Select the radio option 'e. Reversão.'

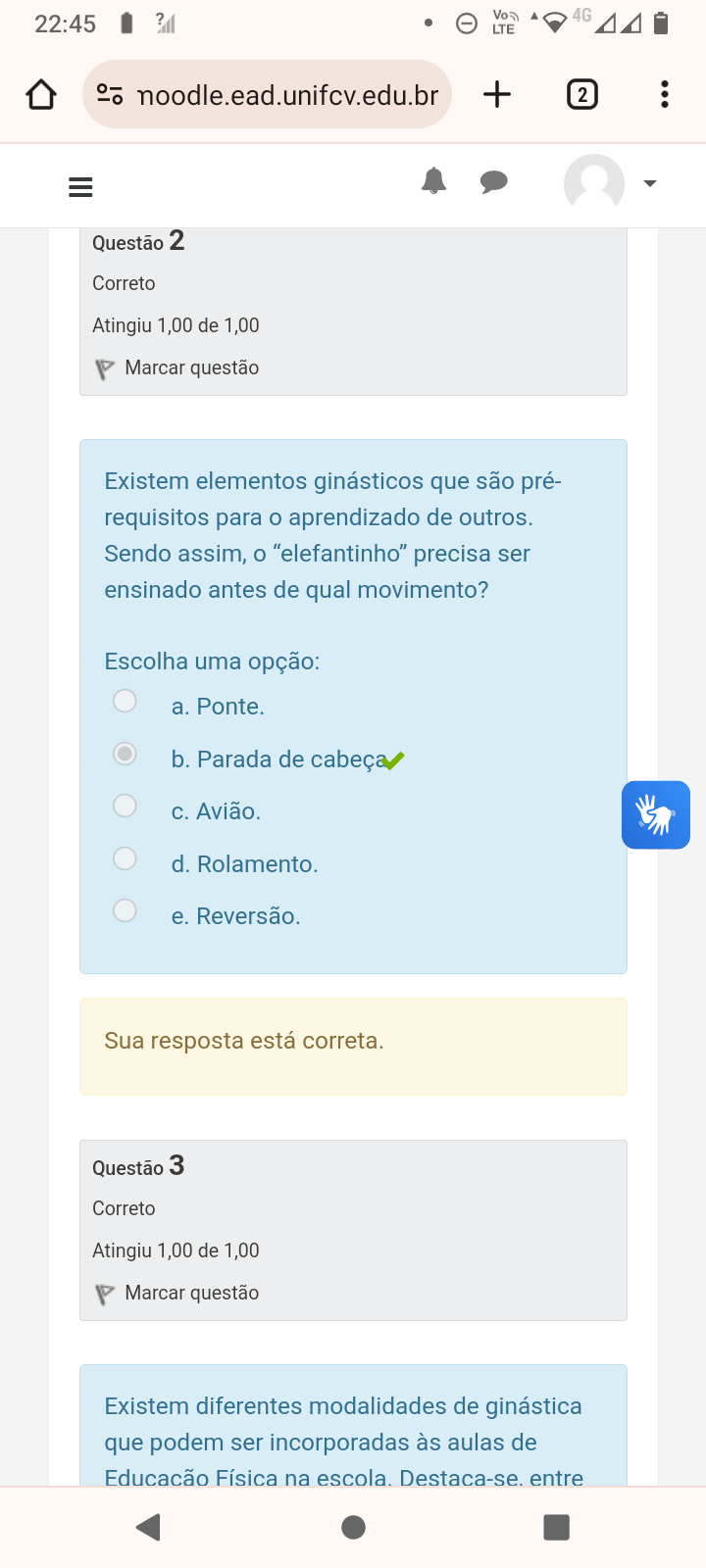125,910
